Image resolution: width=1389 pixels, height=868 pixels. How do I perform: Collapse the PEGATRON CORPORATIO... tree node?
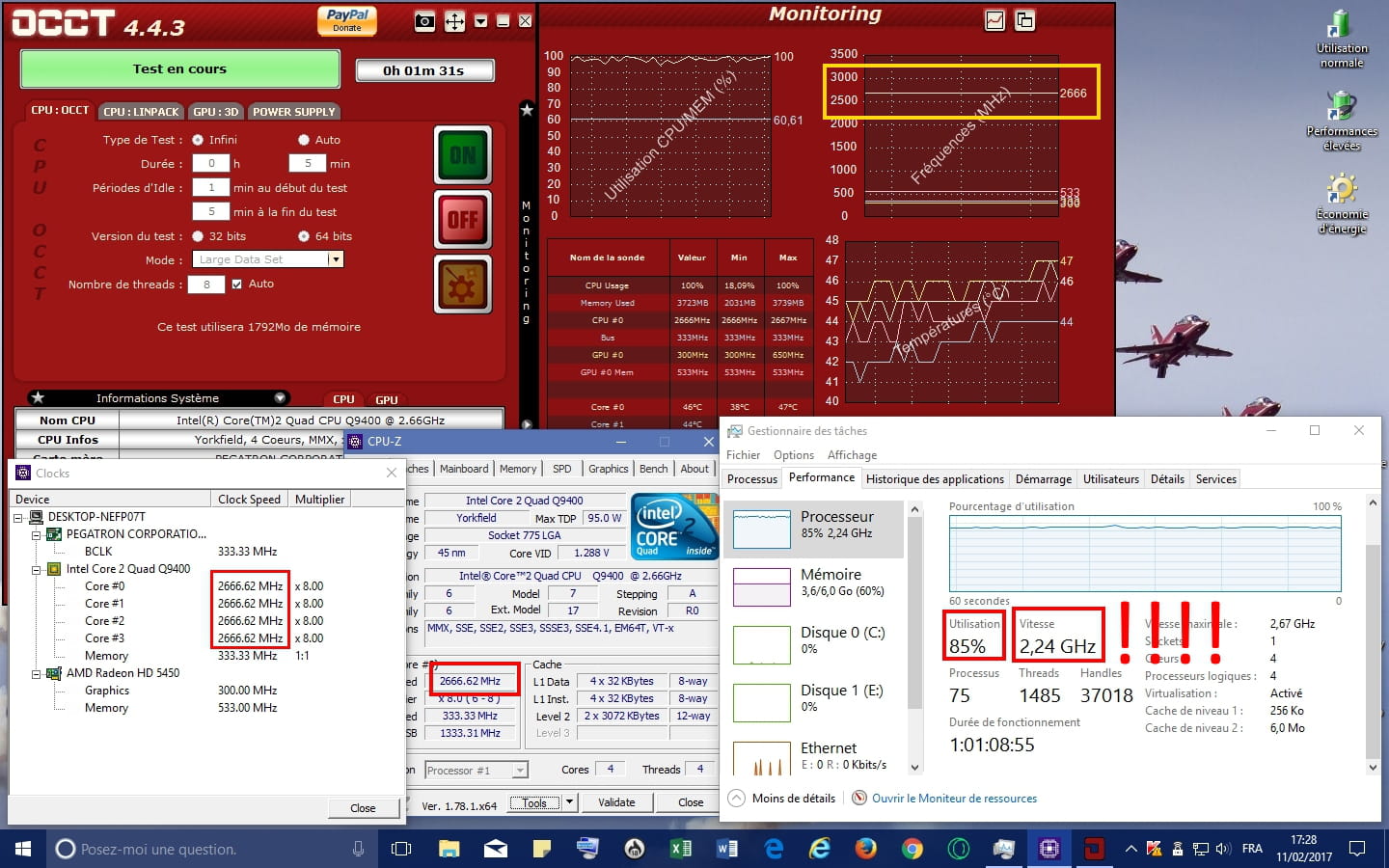click(36, 534)
